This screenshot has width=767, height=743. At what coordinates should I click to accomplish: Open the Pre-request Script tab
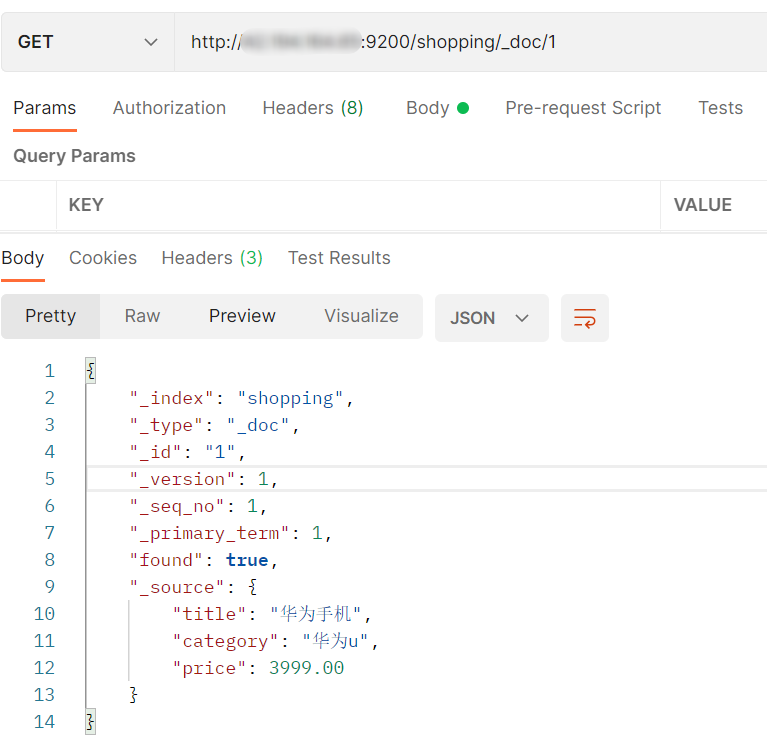click(x=583, y=108)
